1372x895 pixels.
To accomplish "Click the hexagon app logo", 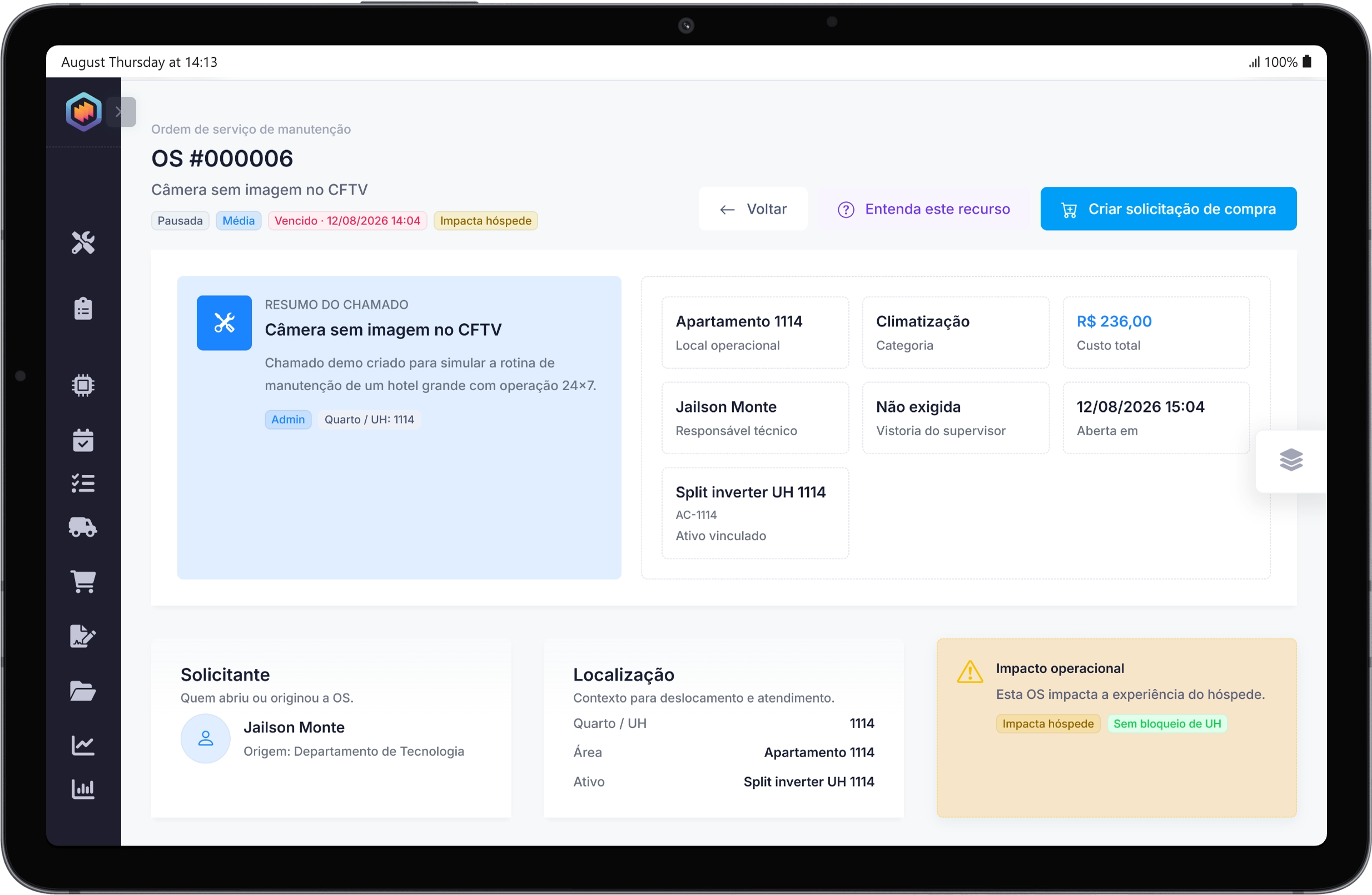I will [83, 111].
